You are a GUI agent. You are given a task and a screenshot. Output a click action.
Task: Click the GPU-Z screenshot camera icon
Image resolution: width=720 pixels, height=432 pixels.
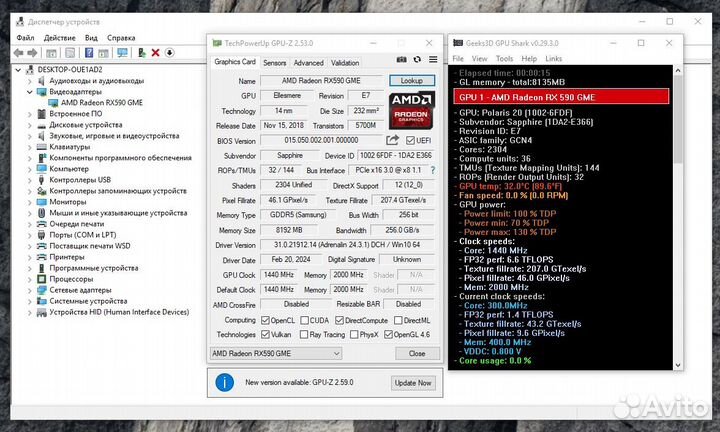(x=401, y=60)
